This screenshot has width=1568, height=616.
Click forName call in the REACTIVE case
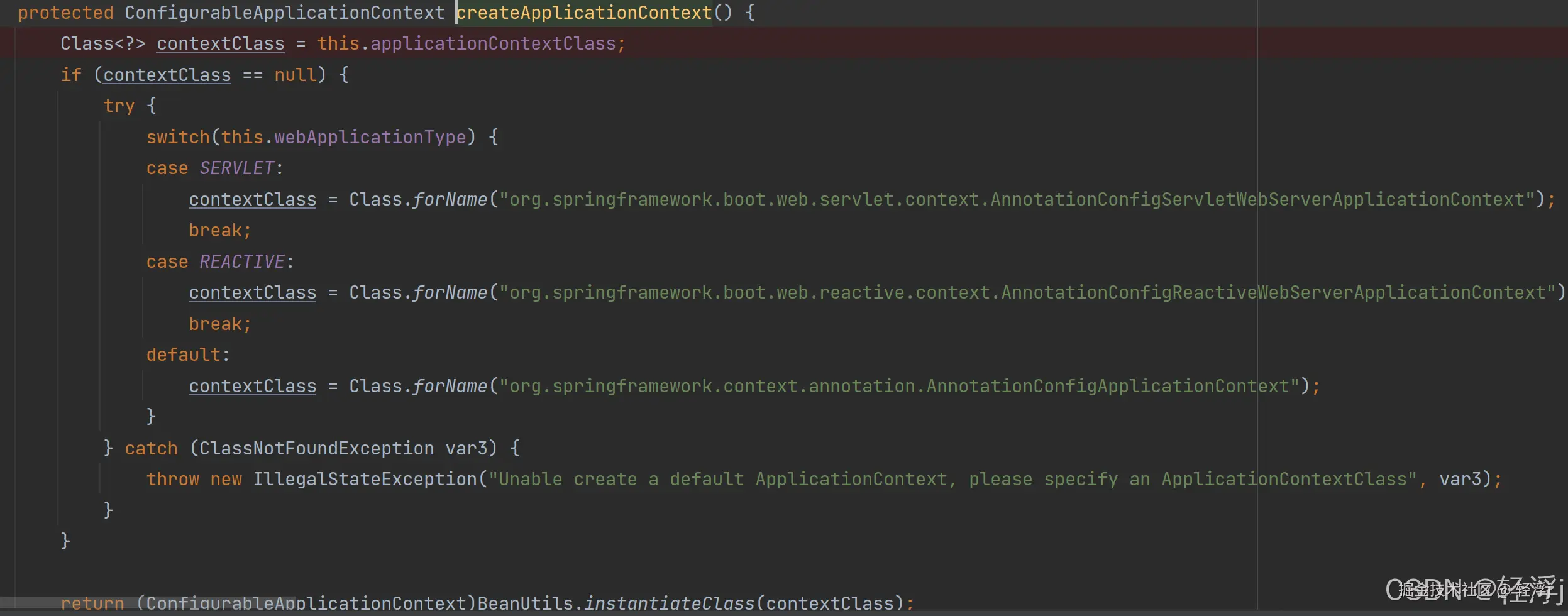point(450,292)
